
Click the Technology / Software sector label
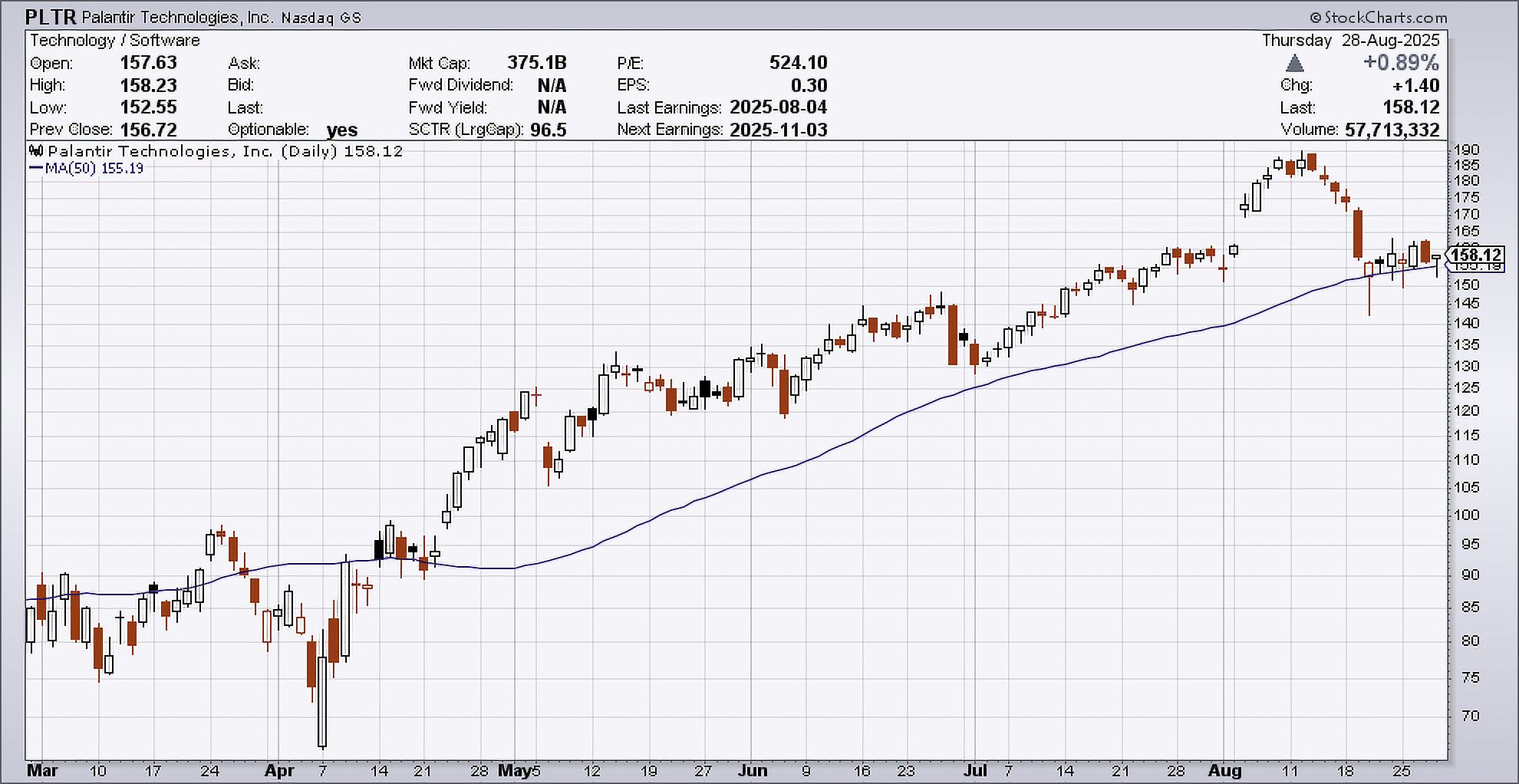tap(115, 41)
